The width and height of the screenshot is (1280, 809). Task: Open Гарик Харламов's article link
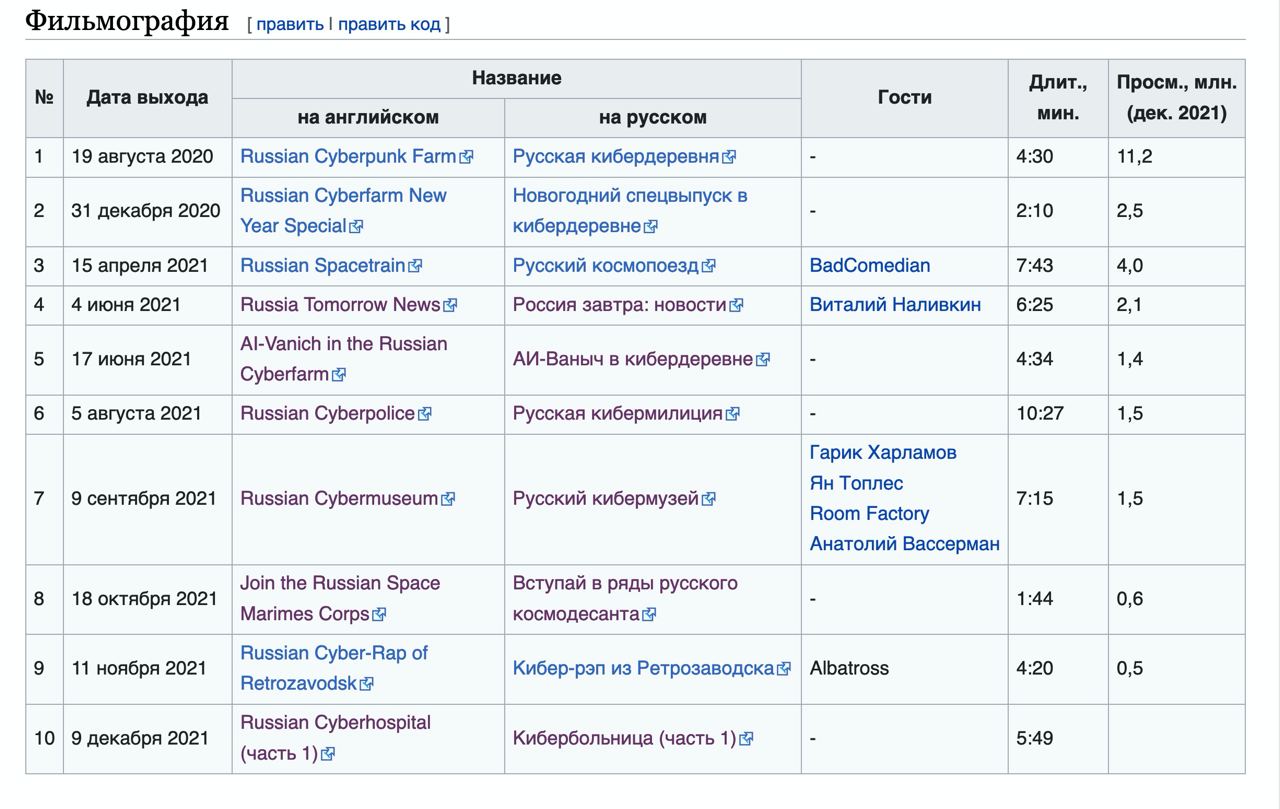pyautogui.click(x=883, y=452)
